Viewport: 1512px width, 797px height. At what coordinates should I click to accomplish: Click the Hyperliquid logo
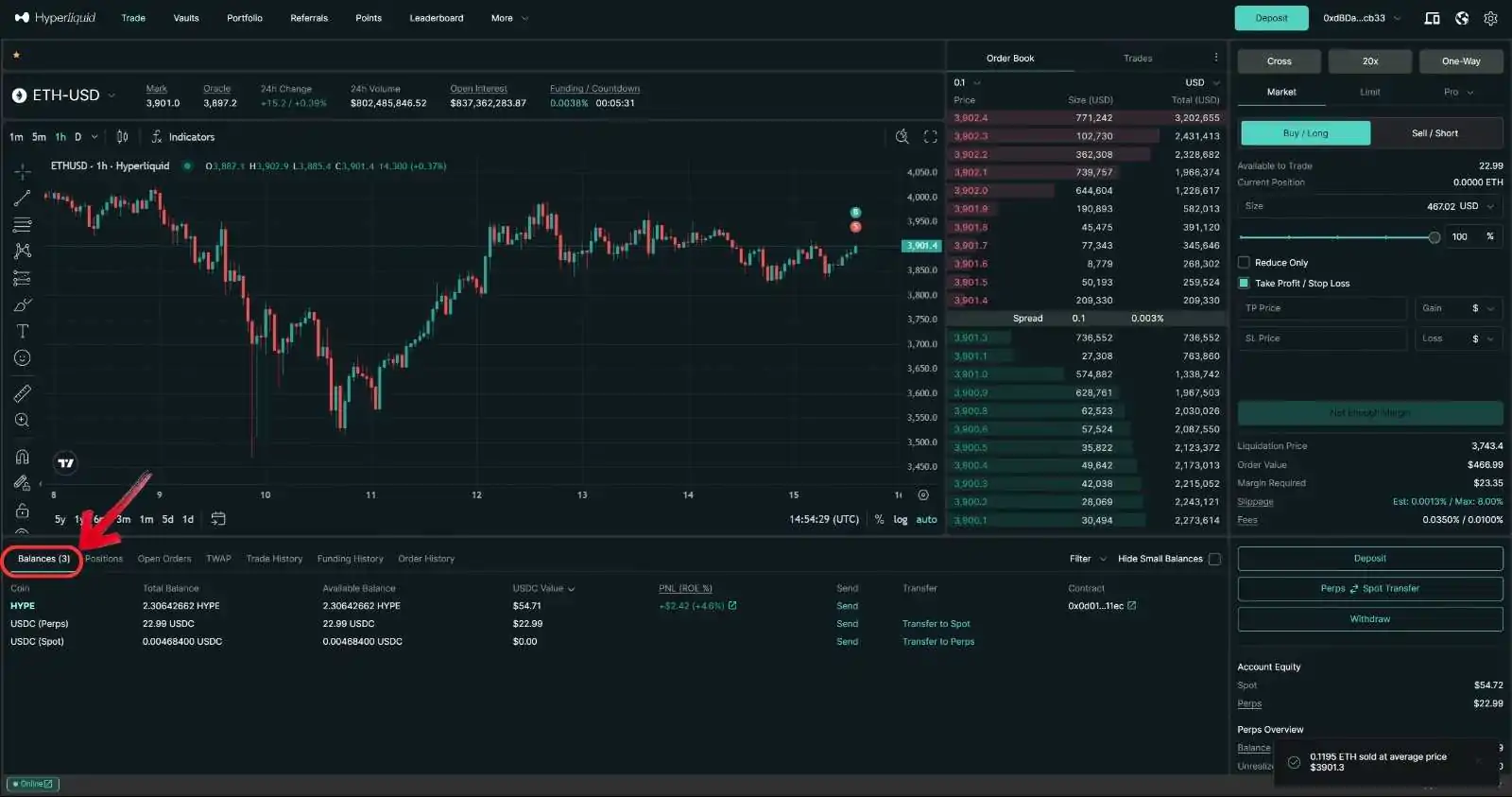[56, 18]
